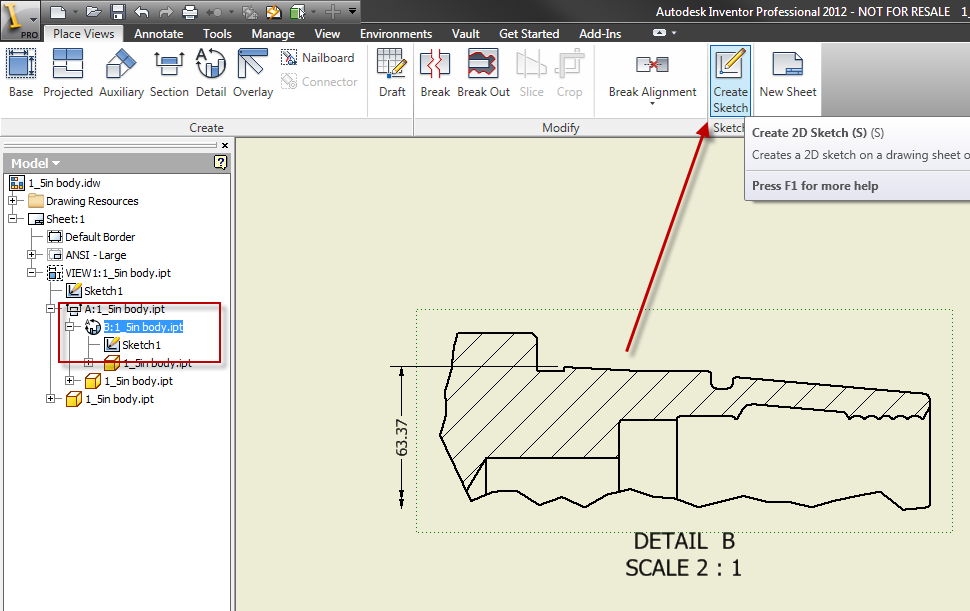Expand the last 1_5in body.ipt part node
This screenshot has height=611, width=970.
(51, 398)
